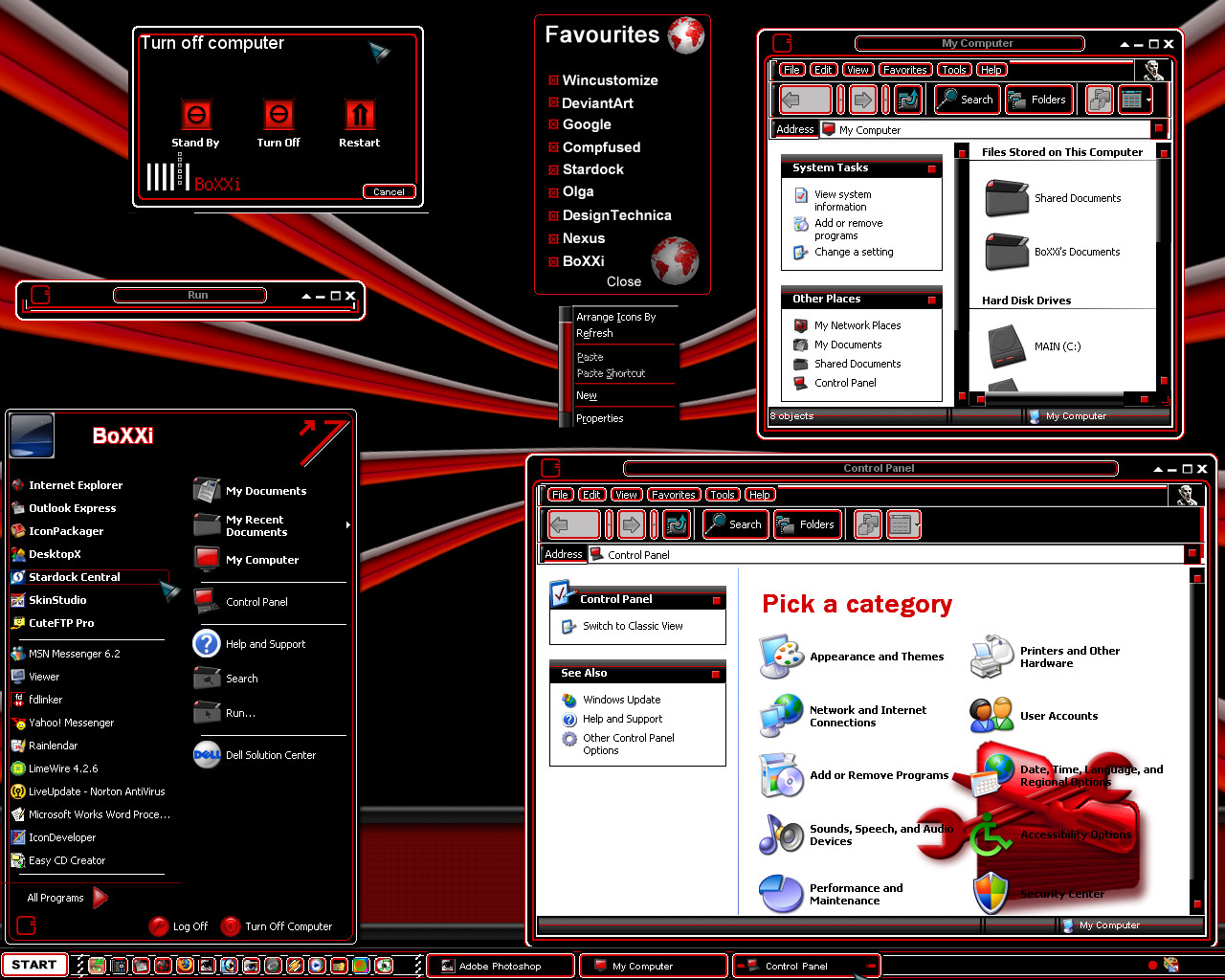This screenshot has height=980, width=1225.
Task: Open Network and Internet Connections category
Action: (x=843, y=716)
